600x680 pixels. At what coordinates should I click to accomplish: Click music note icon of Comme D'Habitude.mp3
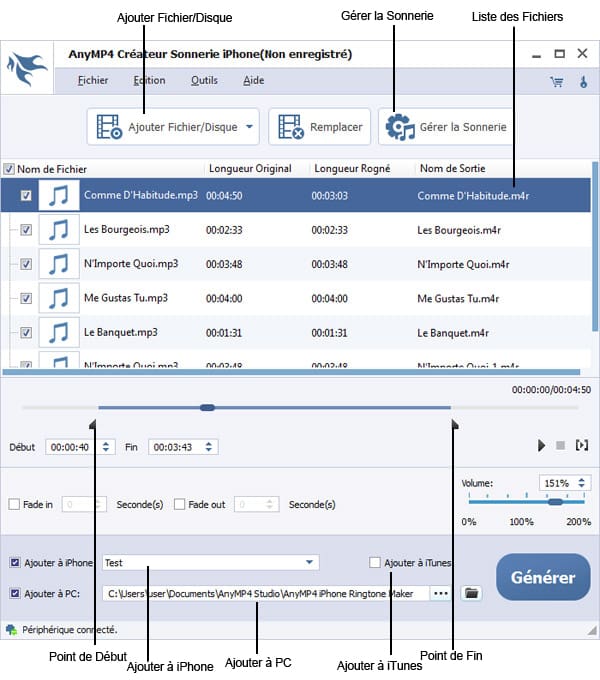[59, 195]
